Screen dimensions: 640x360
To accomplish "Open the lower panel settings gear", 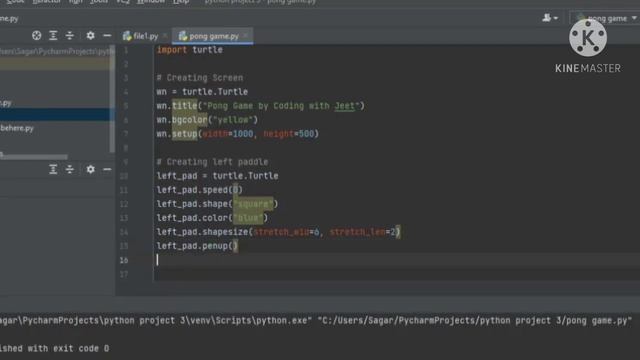I will click(90, 169).
